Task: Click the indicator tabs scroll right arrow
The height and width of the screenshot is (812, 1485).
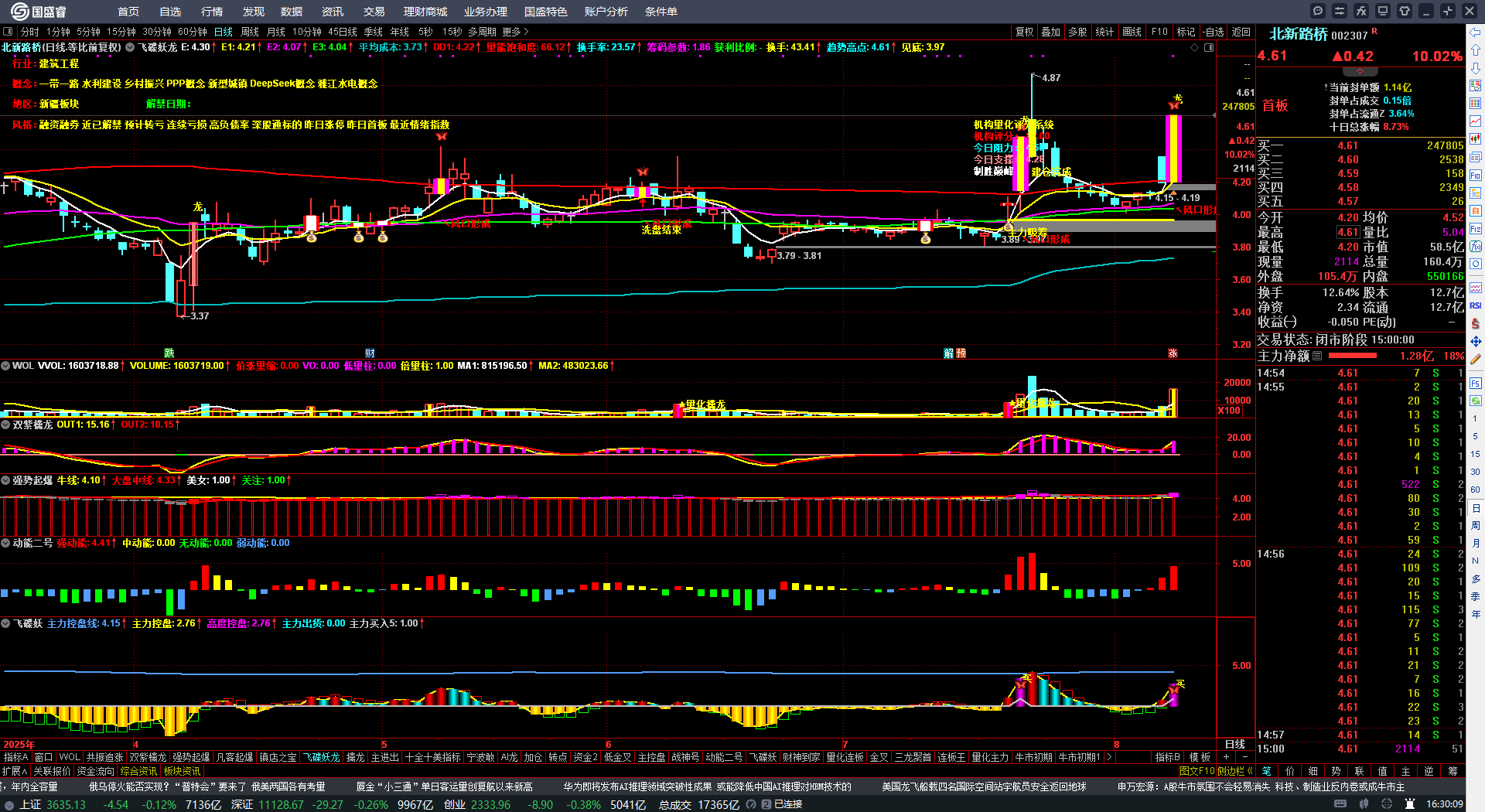Action: 1108,757
